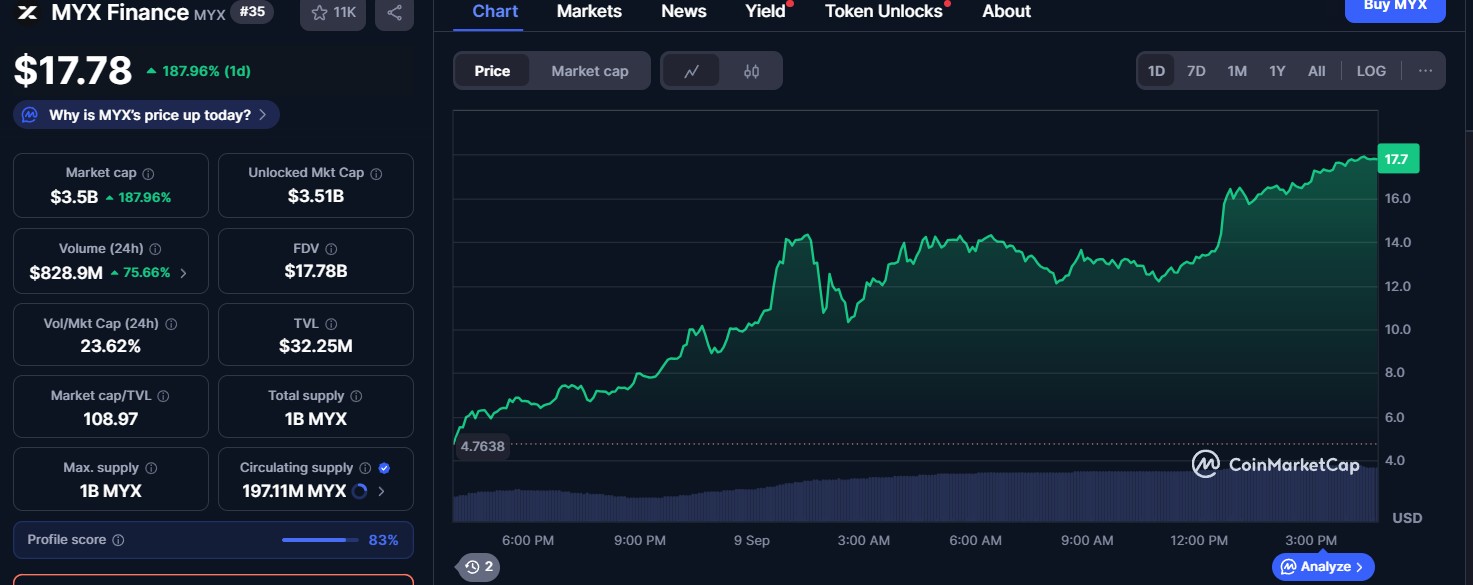
Task: Click the AI icon in price question
Action: coord(30,115)
